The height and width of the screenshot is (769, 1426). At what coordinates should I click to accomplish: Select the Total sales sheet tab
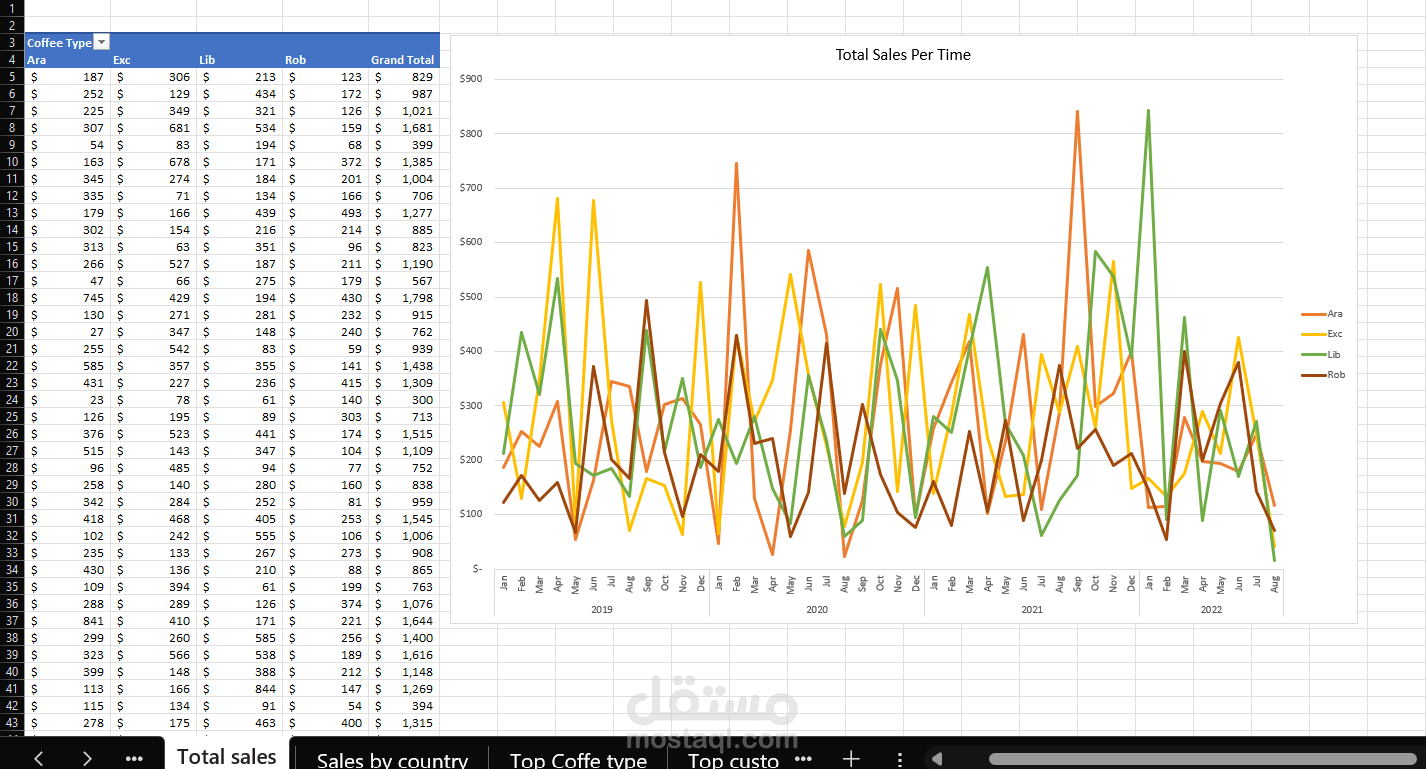pos(227,756)
